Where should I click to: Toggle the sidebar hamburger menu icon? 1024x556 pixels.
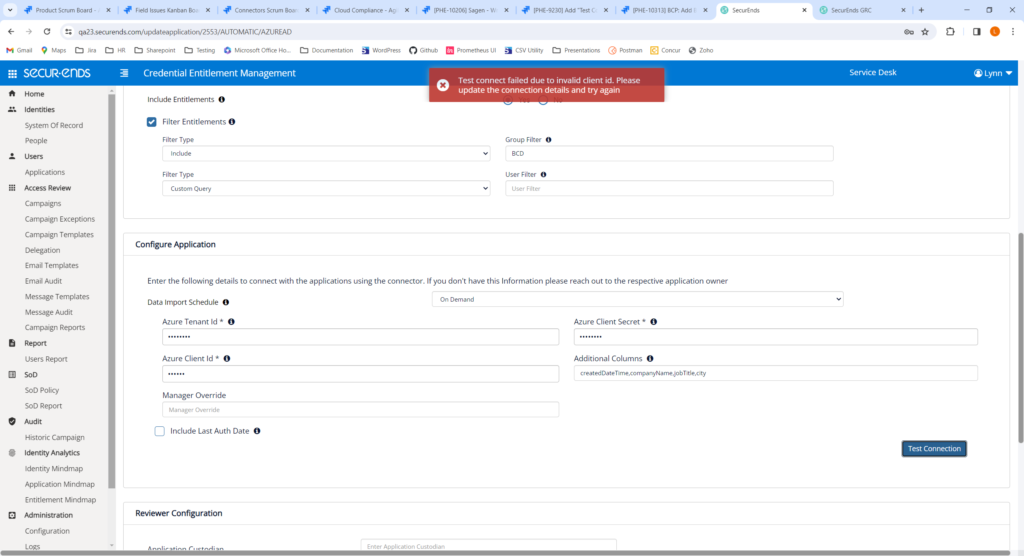(124, 73)
